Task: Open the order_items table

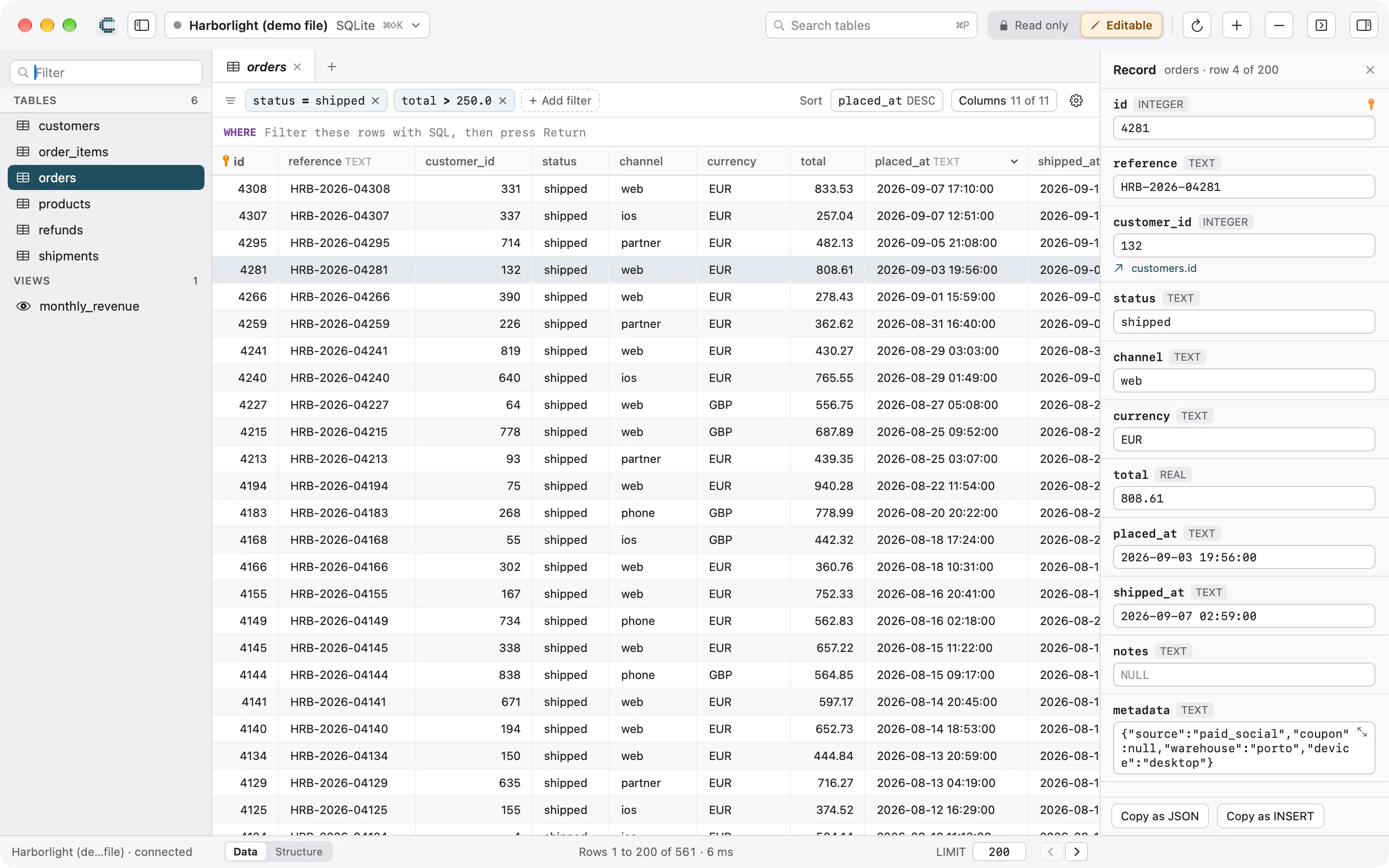Action: [x=106, y=151]
